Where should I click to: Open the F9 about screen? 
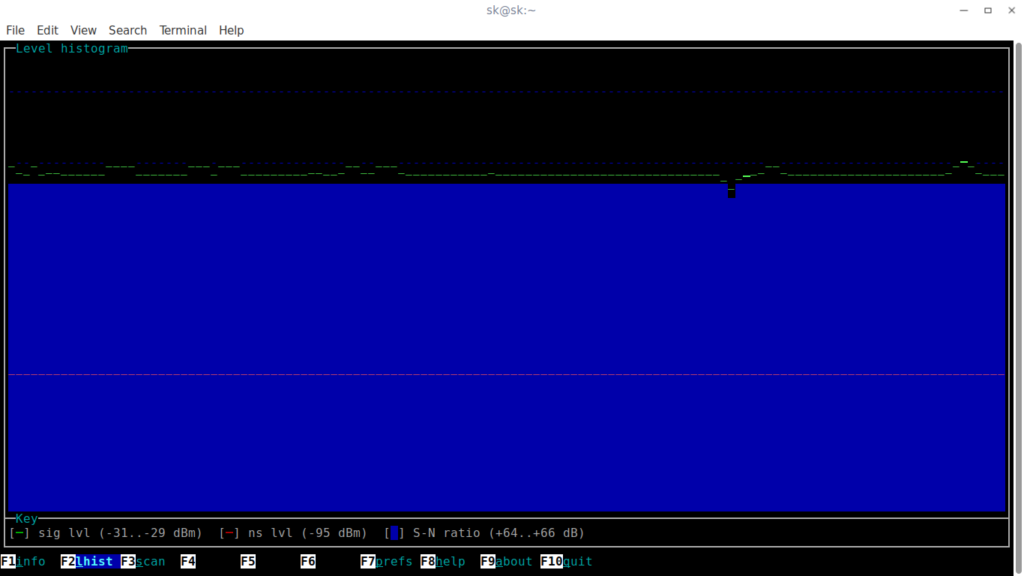coord(506,562)
